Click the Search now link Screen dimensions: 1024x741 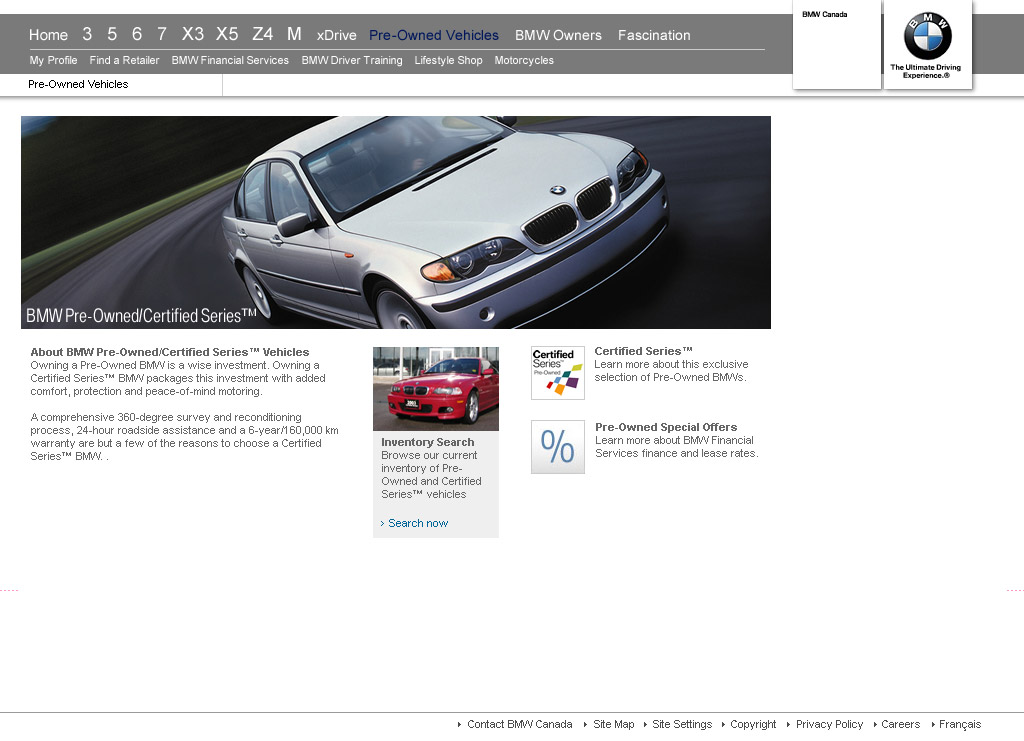[x=418, y=523]
